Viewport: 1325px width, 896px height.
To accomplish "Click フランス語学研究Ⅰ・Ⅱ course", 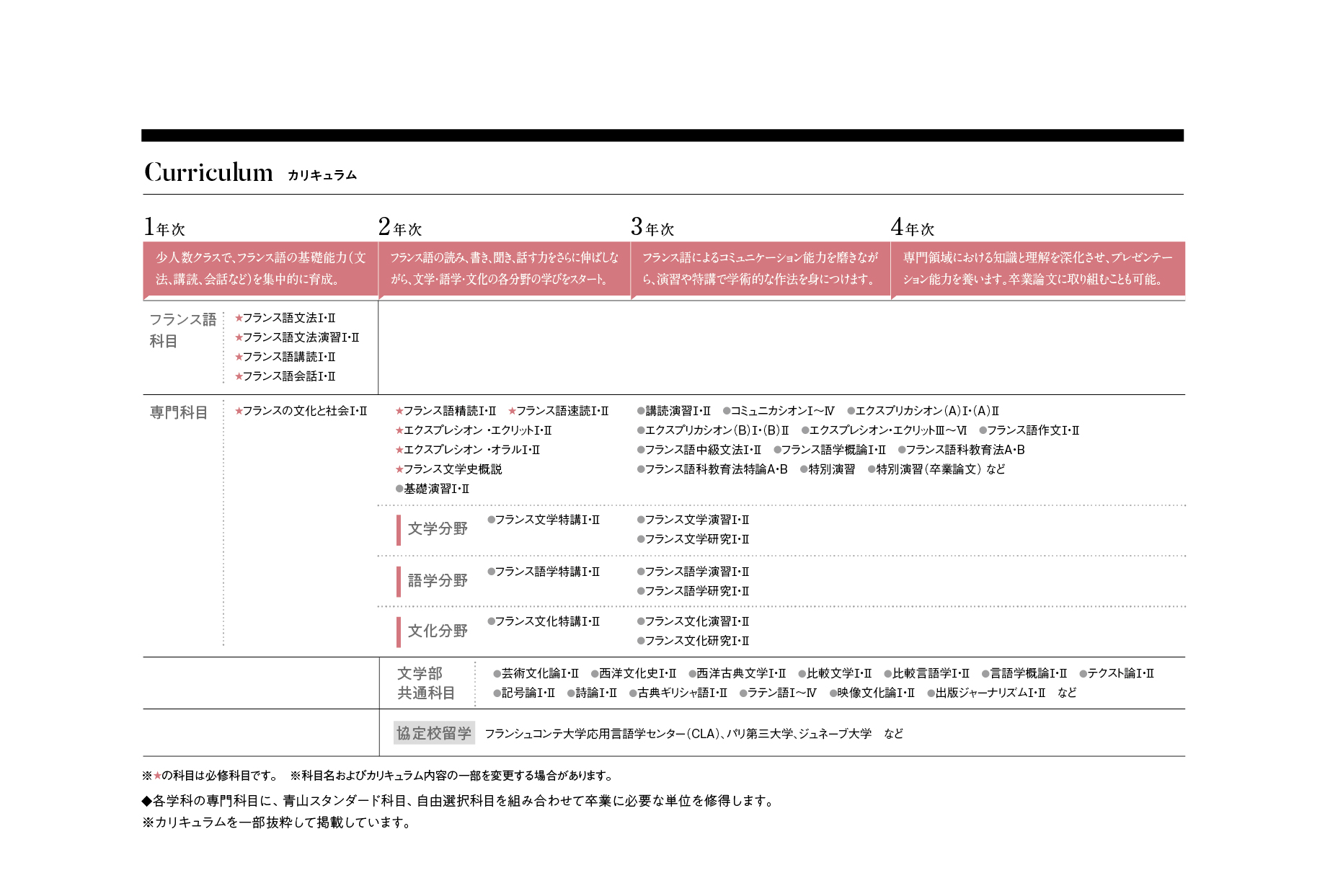I will (x=693, y=591).
